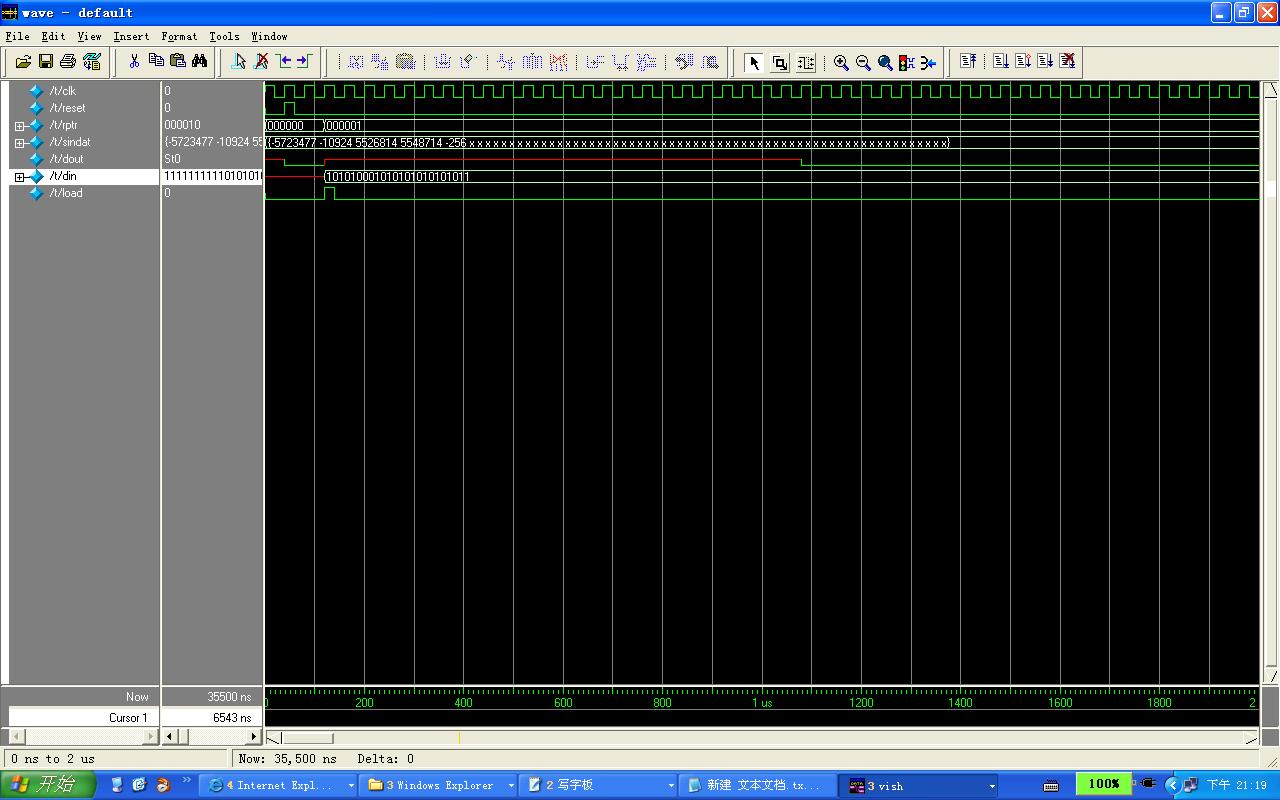The height and width of the screenshot is (800, 1280).
Task: Click the Print icon in toolbar
Action: (68, 62)
